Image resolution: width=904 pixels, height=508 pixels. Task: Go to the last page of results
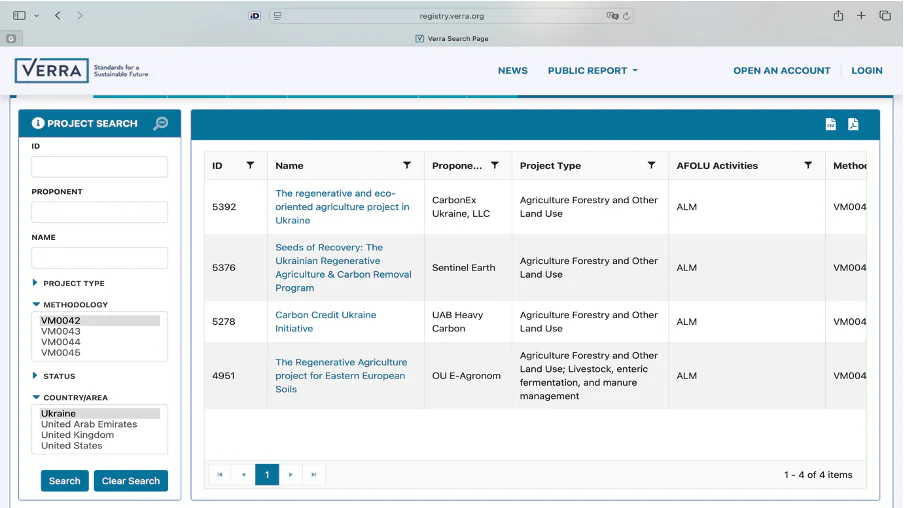click(314, 474)
